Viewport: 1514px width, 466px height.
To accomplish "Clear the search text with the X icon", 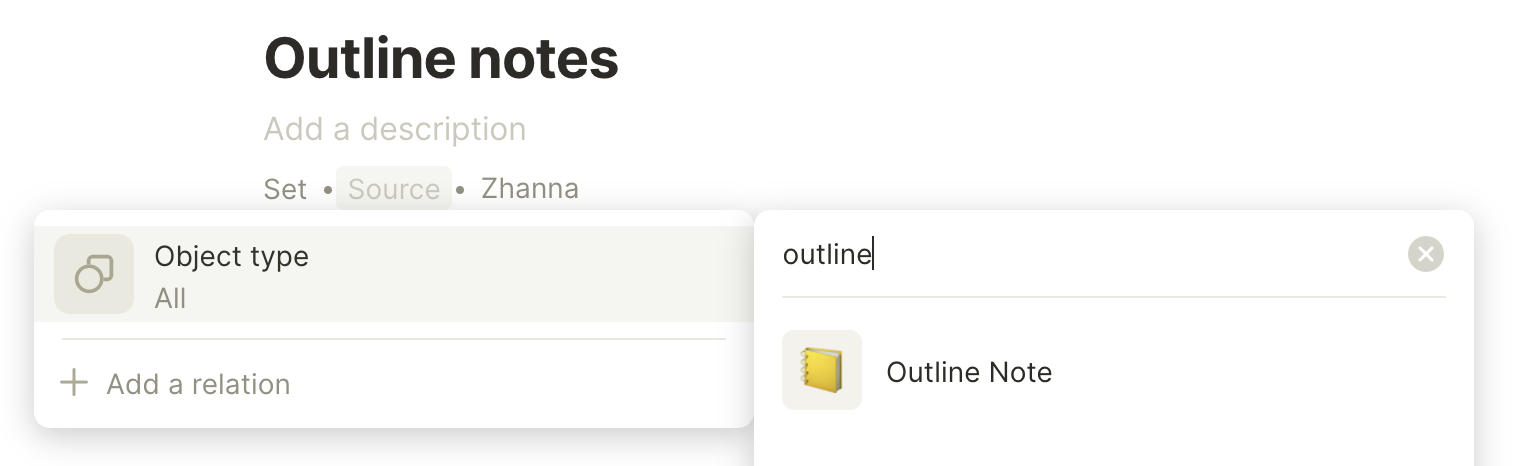I will pyautogui.click(x=1425, y=255).
